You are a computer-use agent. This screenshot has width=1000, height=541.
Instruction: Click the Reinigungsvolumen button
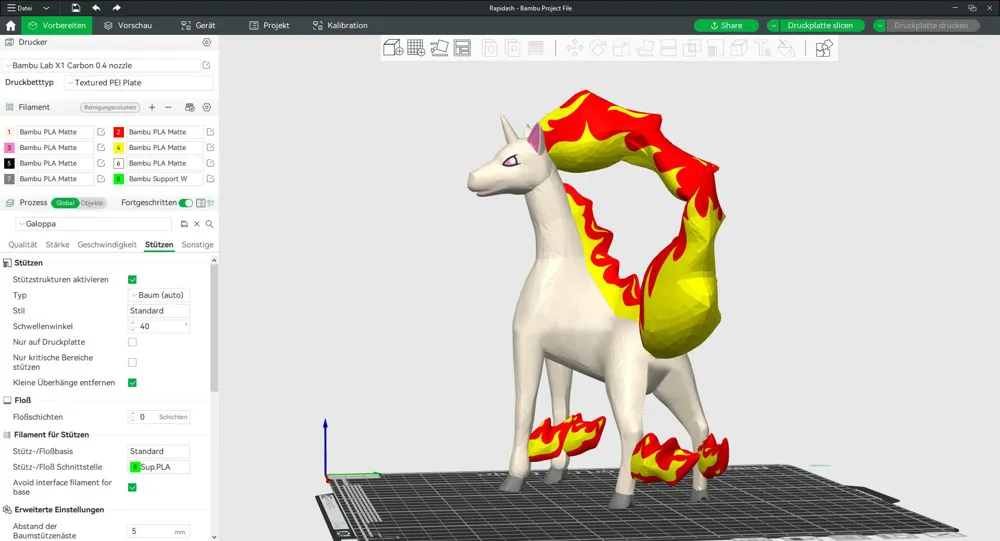coord(110,107)
